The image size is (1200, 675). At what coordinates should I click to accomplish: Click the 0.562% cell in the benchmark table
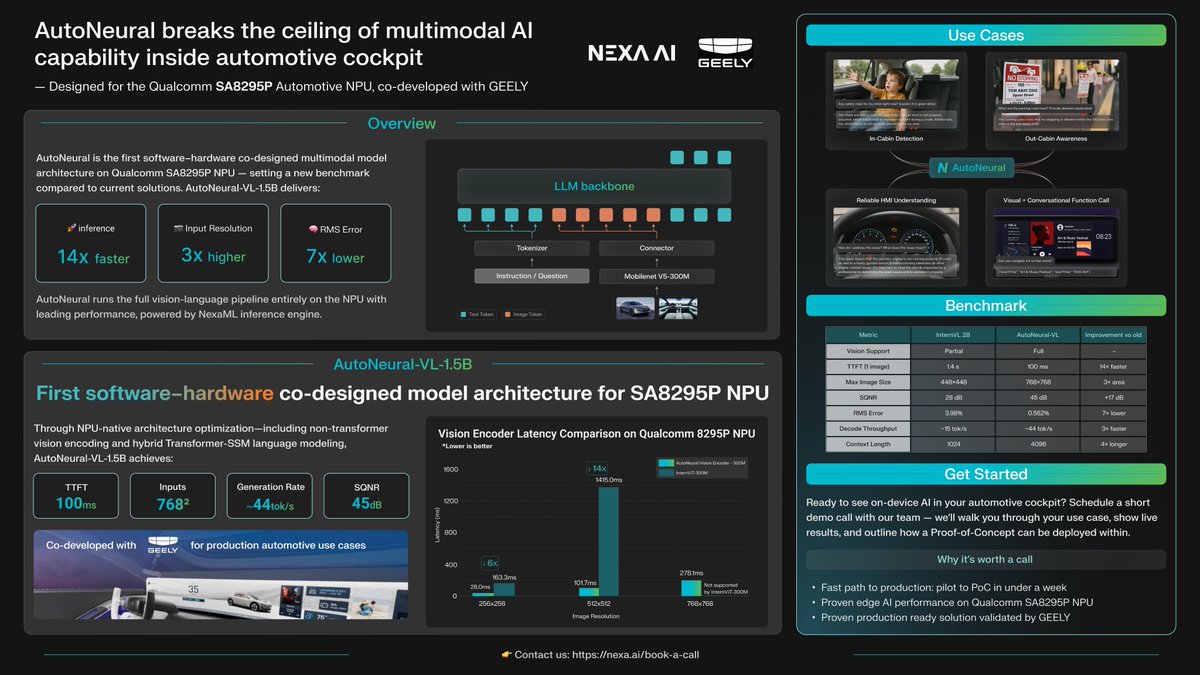[x=1038, y=415]
